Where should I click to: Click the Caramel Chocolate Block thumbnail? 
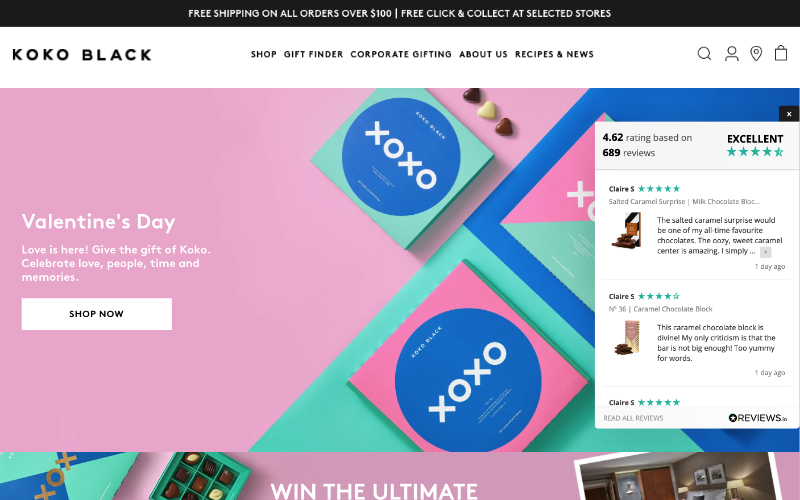(x=627, y=337)
